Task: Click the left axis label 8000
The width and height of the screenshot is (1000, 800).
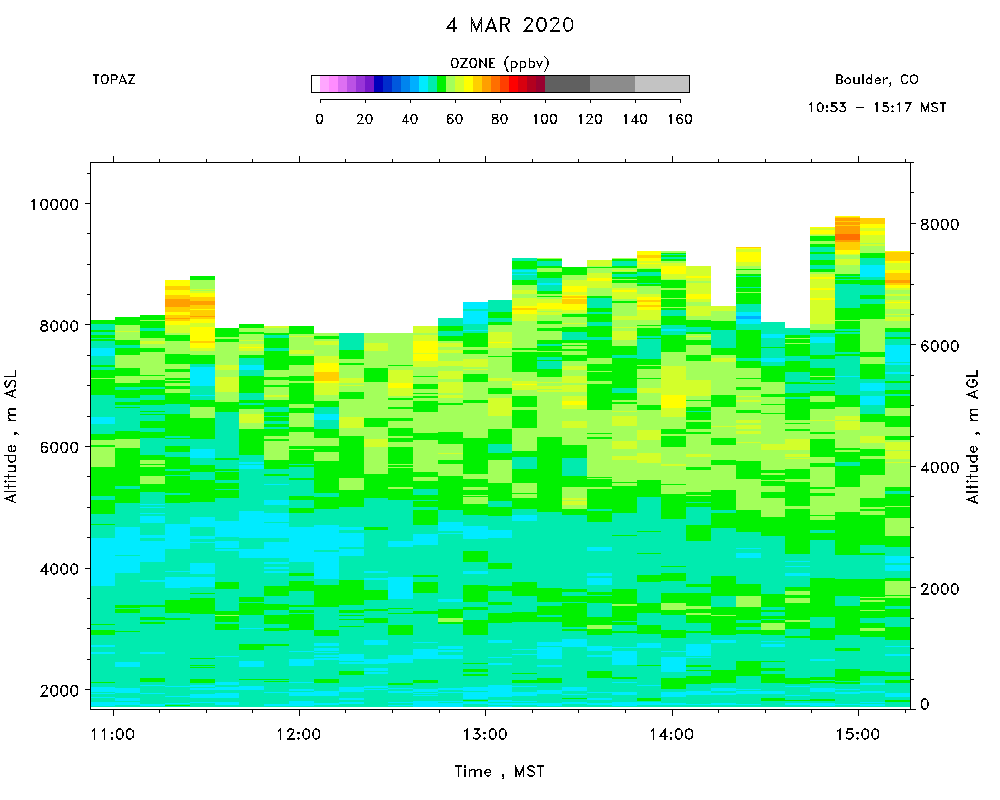Action: (x=59, y=326)
